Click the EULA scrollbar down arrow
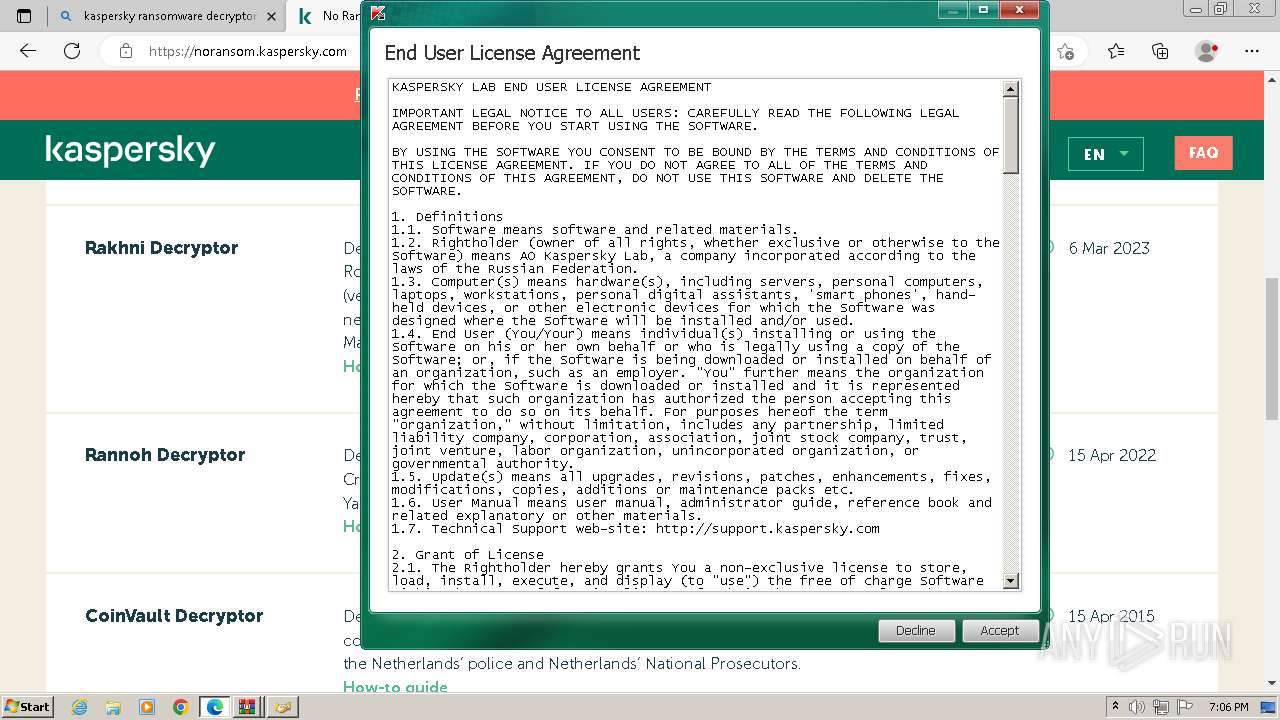Viewport: 1280px width, 720px height. point(1010,580)
